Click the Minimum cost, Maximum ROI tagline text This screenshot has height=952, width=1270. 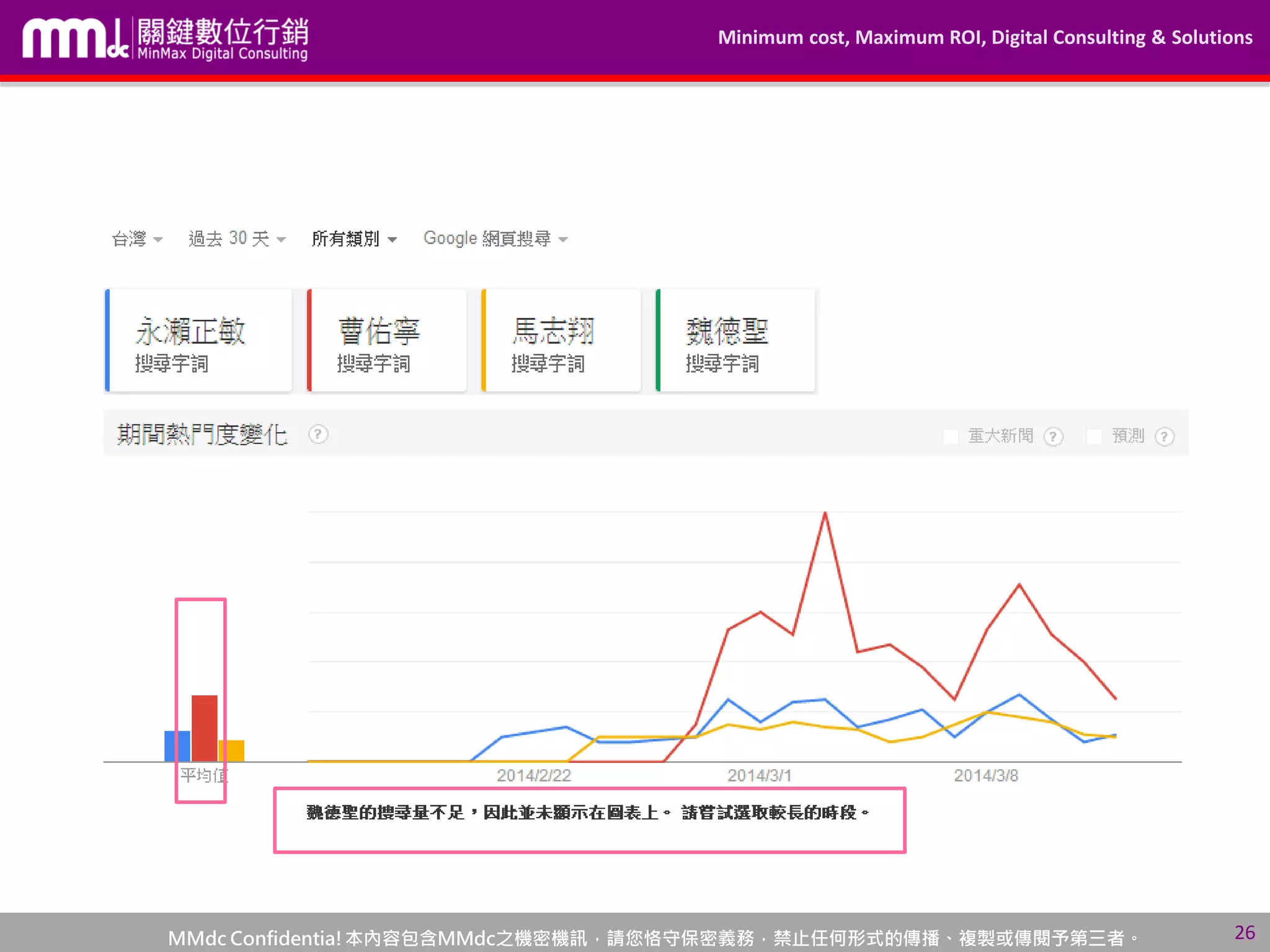[x=985, y=37]
